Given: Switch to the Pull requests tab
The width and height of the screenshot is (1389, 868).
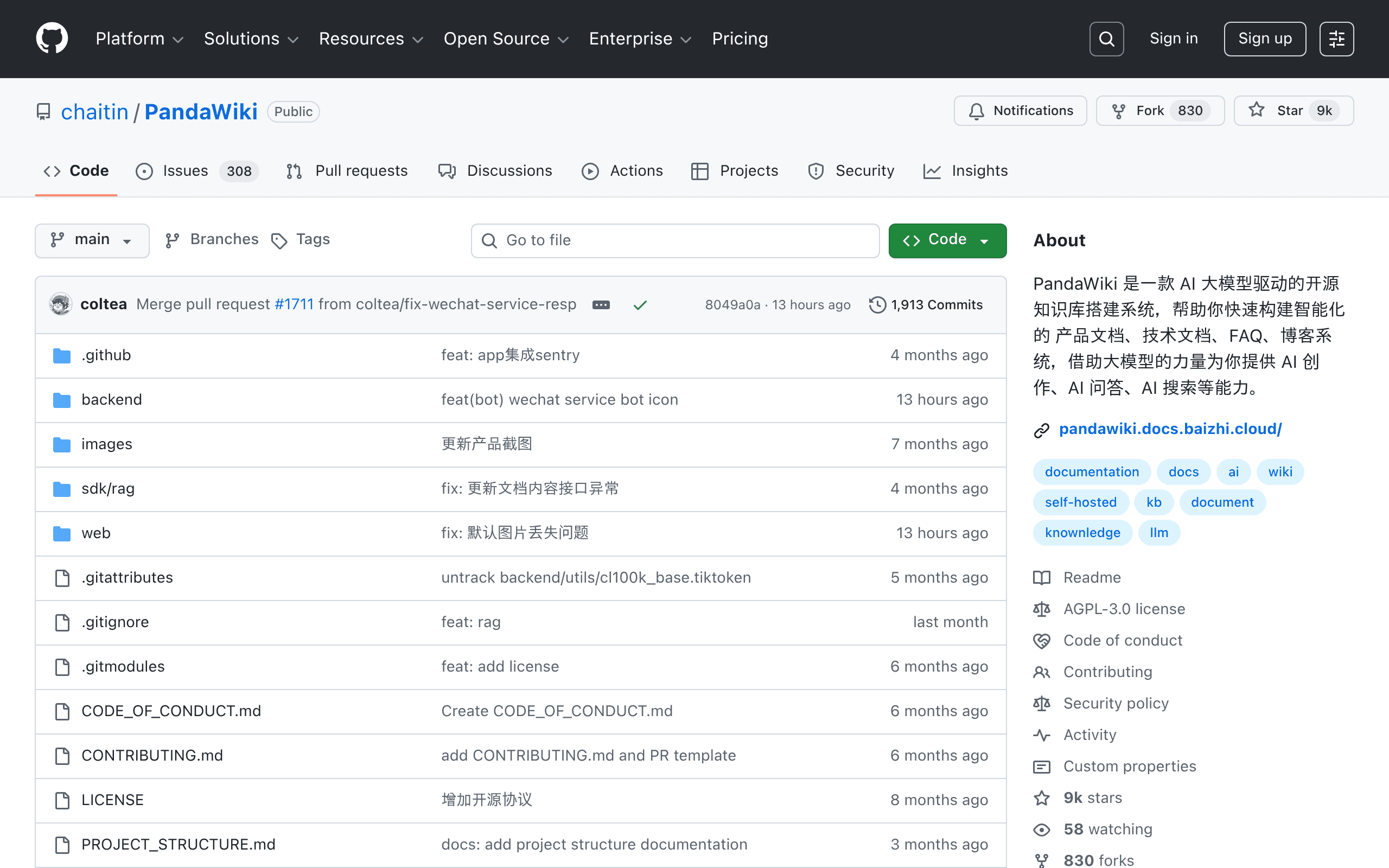Looking at the screenshot, I should [x=347, y=171].
